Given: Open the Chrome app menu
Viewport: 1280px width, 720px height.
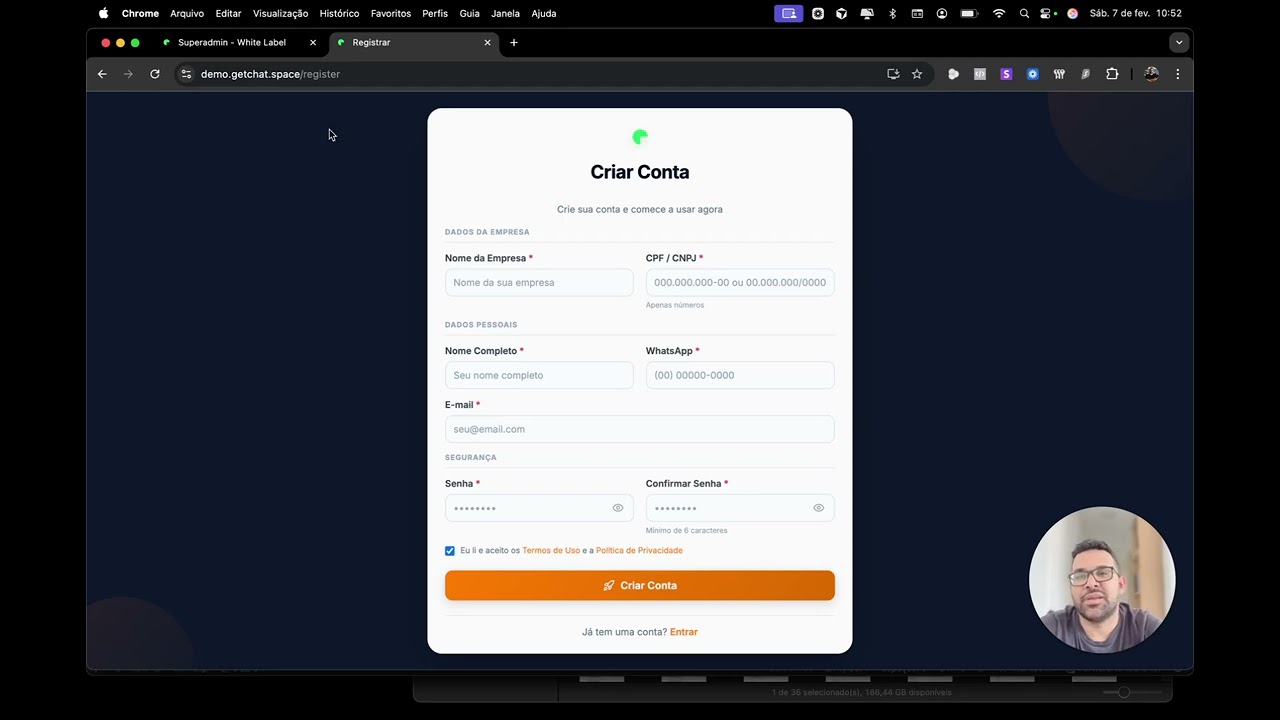Looking at the screenshot, I should (x=140, y=13).
